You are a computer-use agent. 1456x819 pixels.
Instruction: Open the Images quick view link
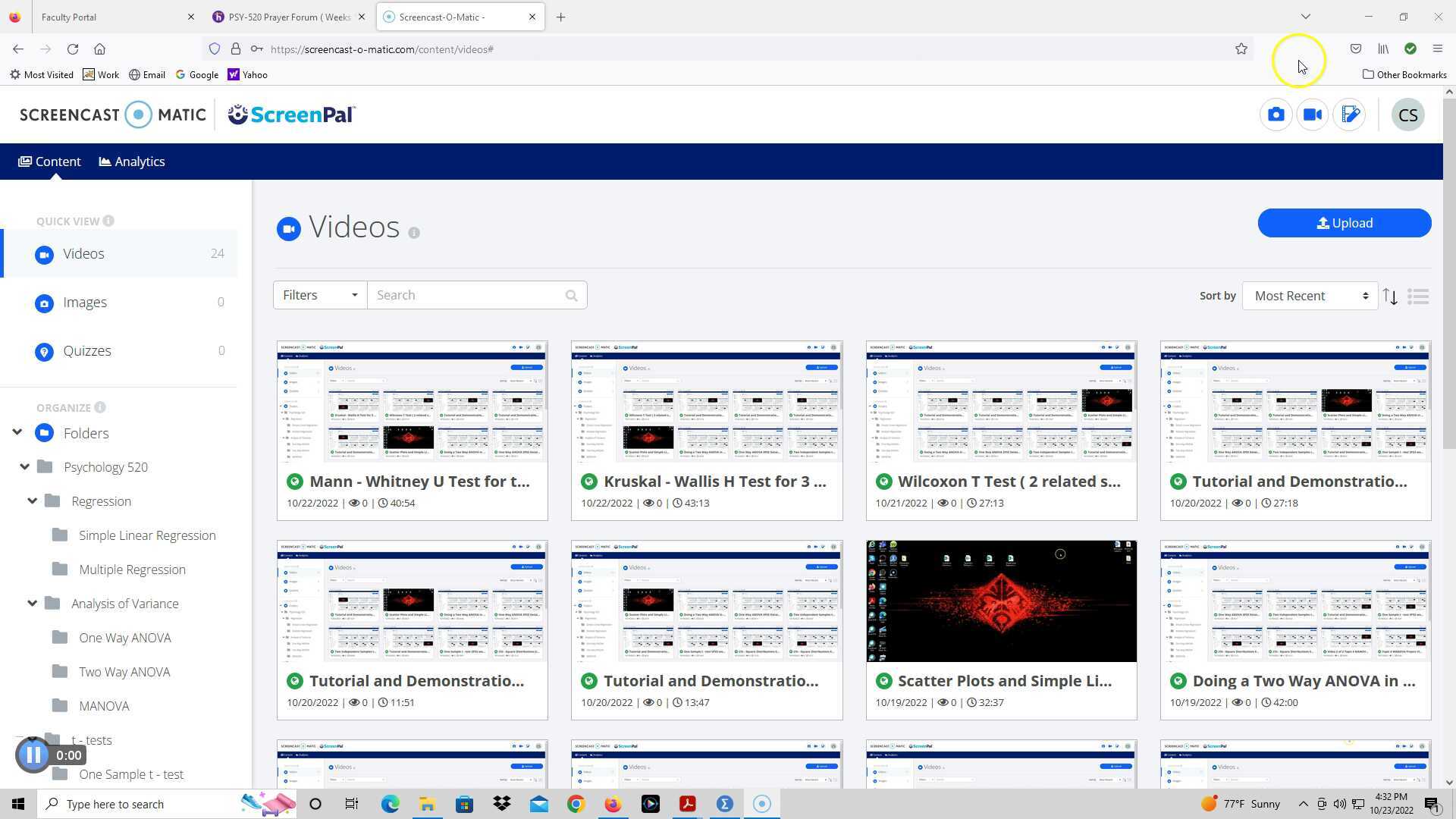click(x=85, y=303)
